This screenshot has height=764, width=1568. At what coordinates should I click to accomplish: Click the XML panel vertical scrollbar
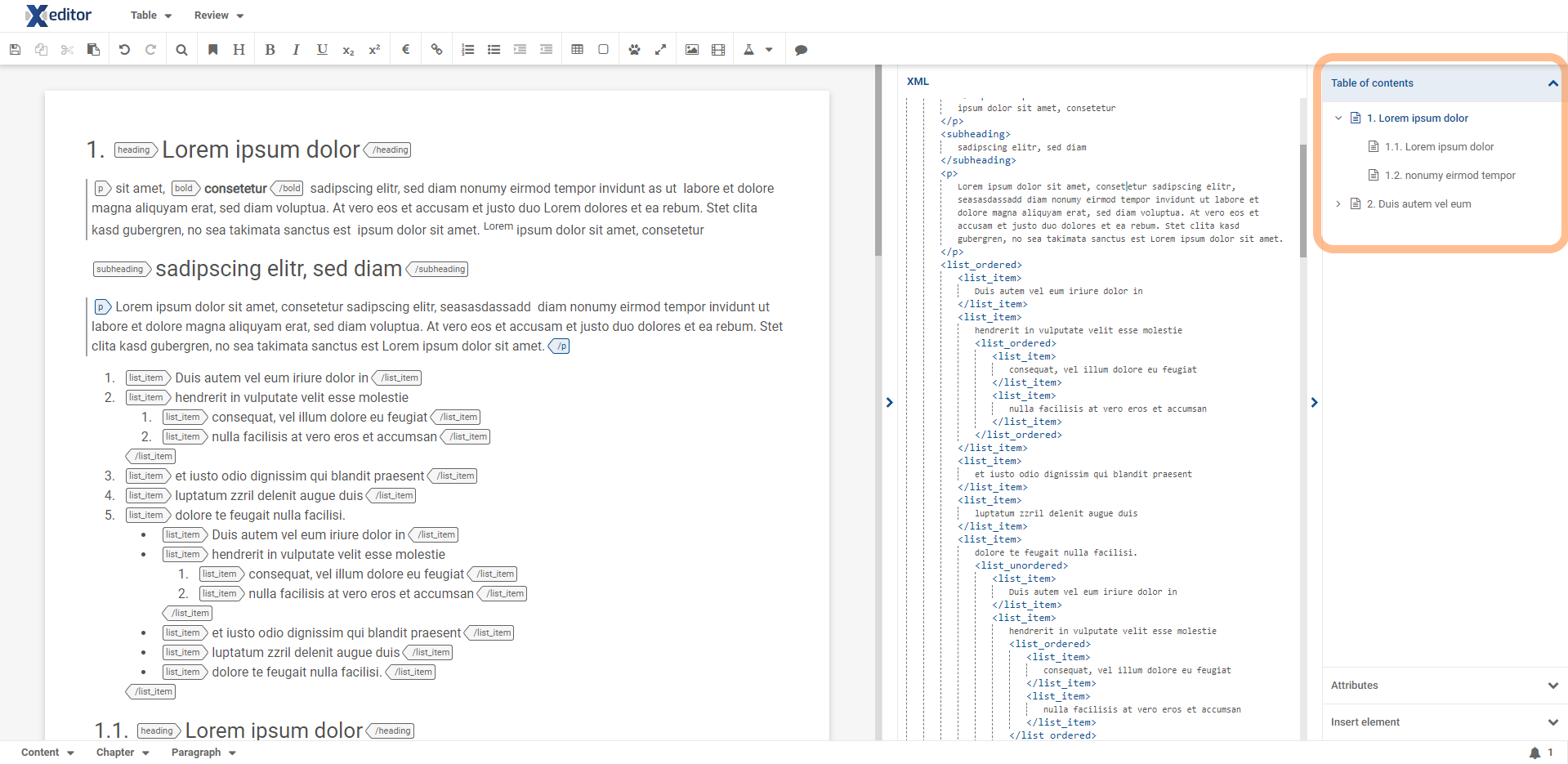point(1302,200)
